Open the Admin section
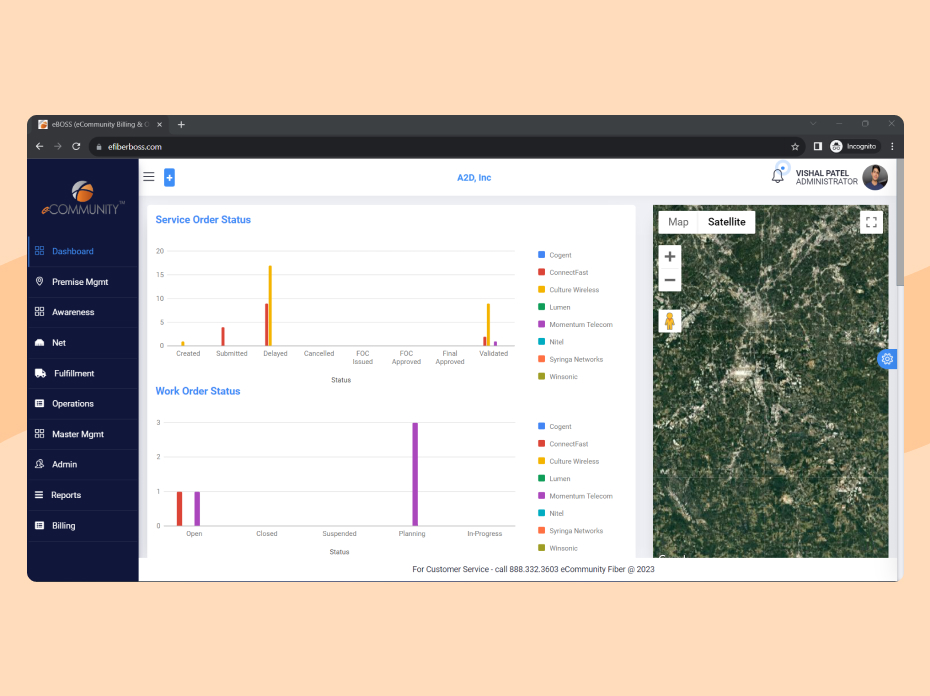The width and height of the screenshot is (930, 696). coord(83,465)
